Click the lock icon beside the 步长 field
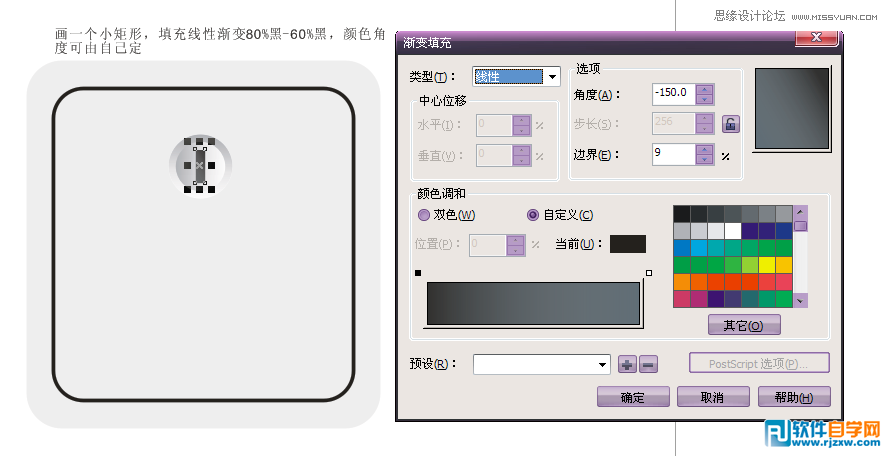 pyautogui.click(x=731, y=124)
